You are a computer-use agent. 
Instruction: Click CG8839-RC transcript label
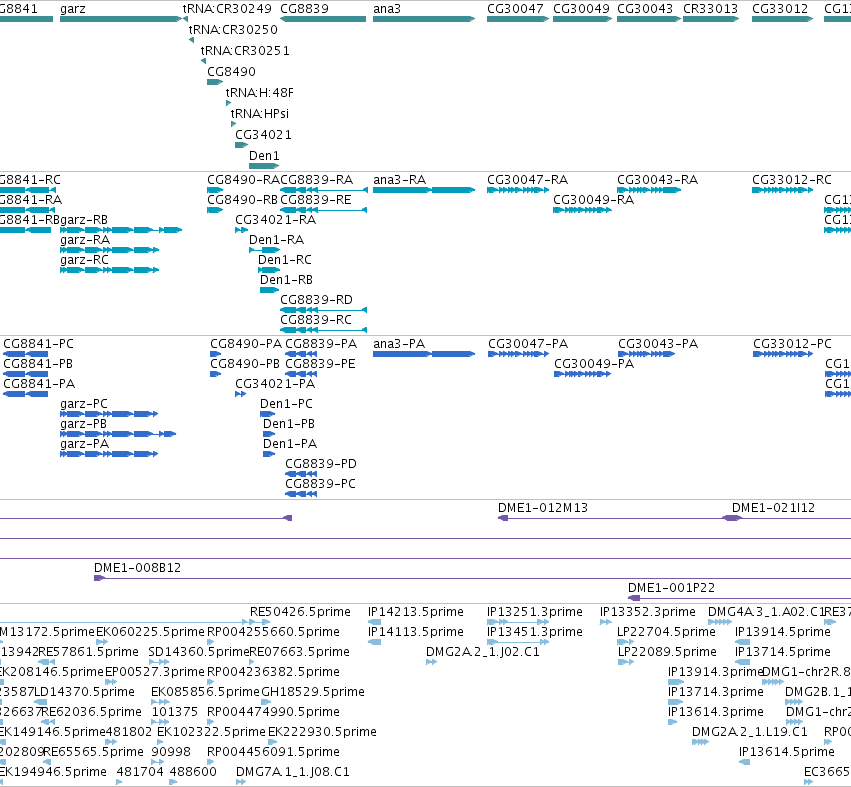[x=316, y=320]
